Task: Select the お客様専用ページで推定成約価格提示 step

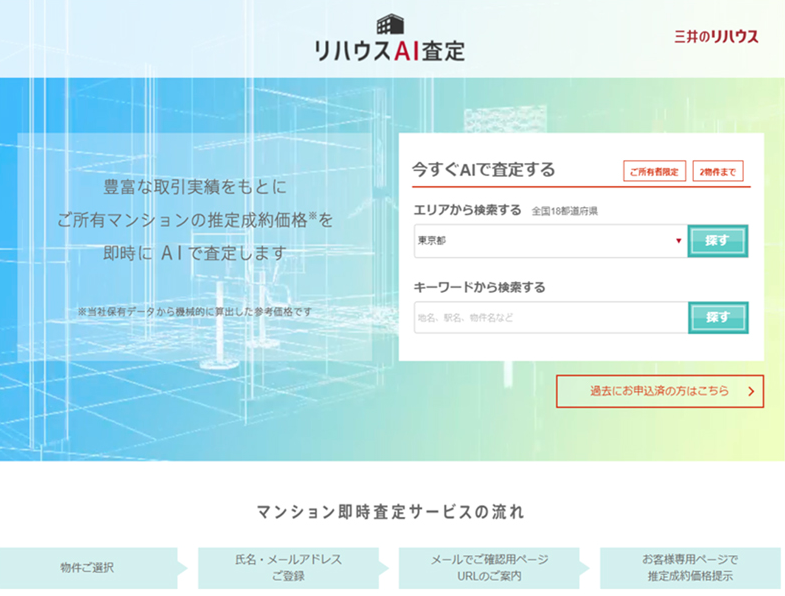Action: (x=690, y=568)
